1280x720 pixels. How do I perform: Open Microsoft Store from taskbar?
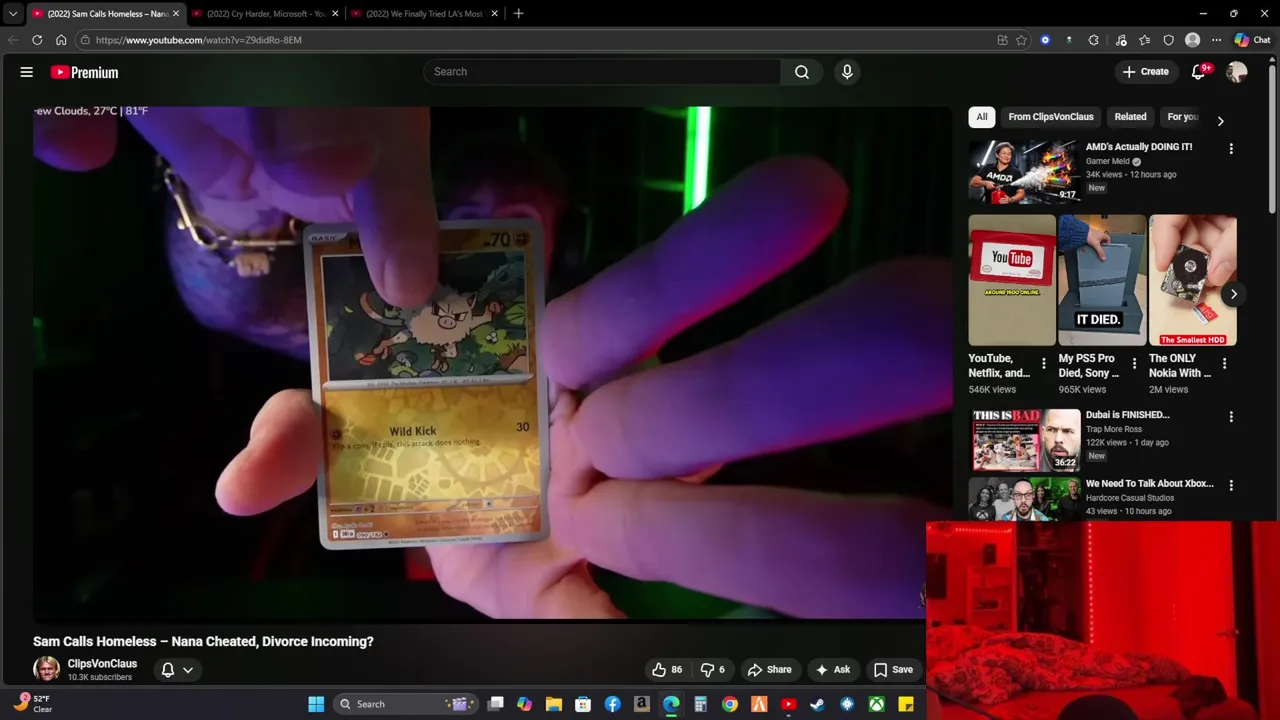click(x=583, y=704)
